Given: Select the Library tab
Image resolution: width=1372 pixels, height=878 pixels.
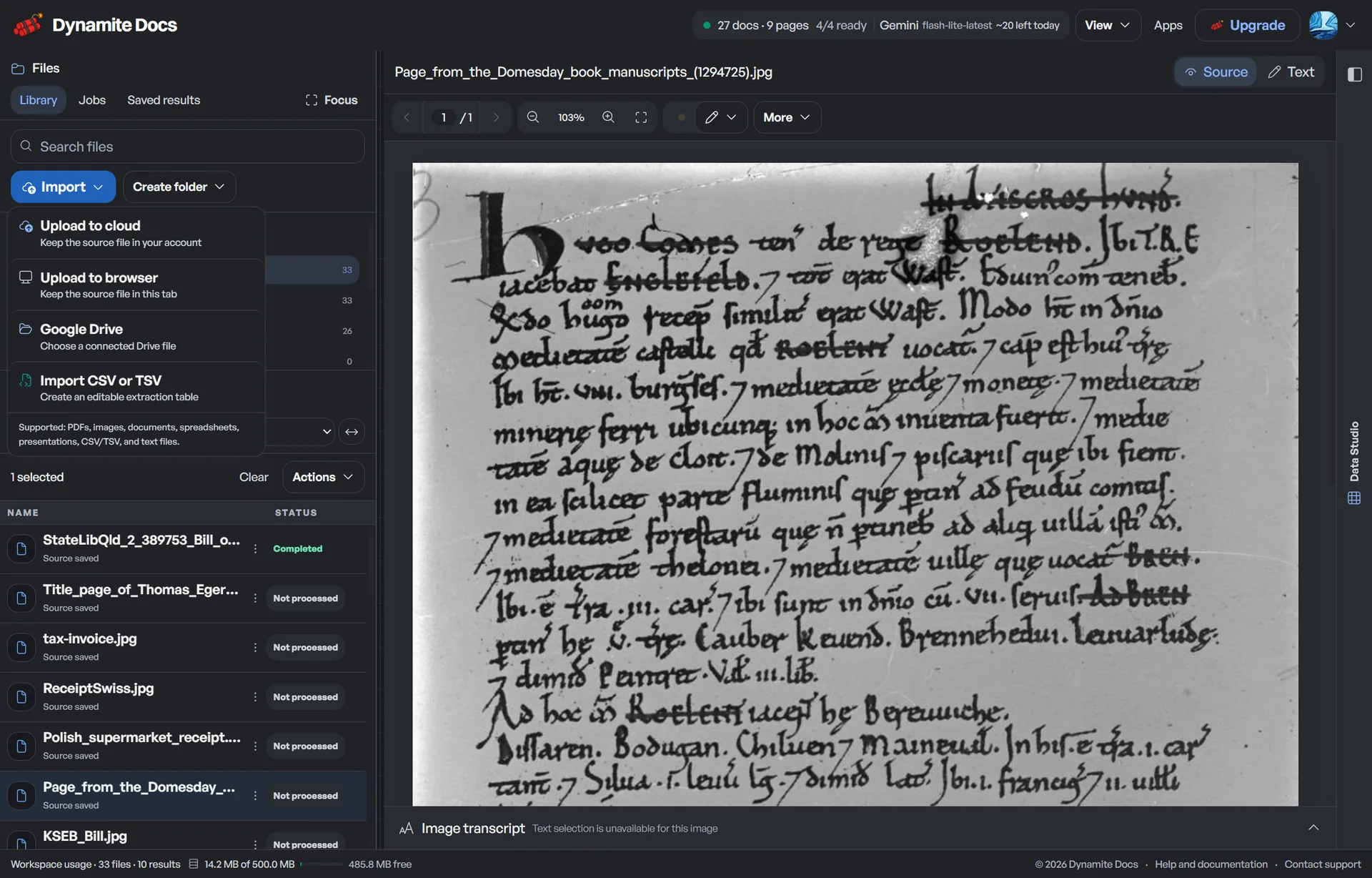Looking at the screenshot, I should click(x=38, y=100).
